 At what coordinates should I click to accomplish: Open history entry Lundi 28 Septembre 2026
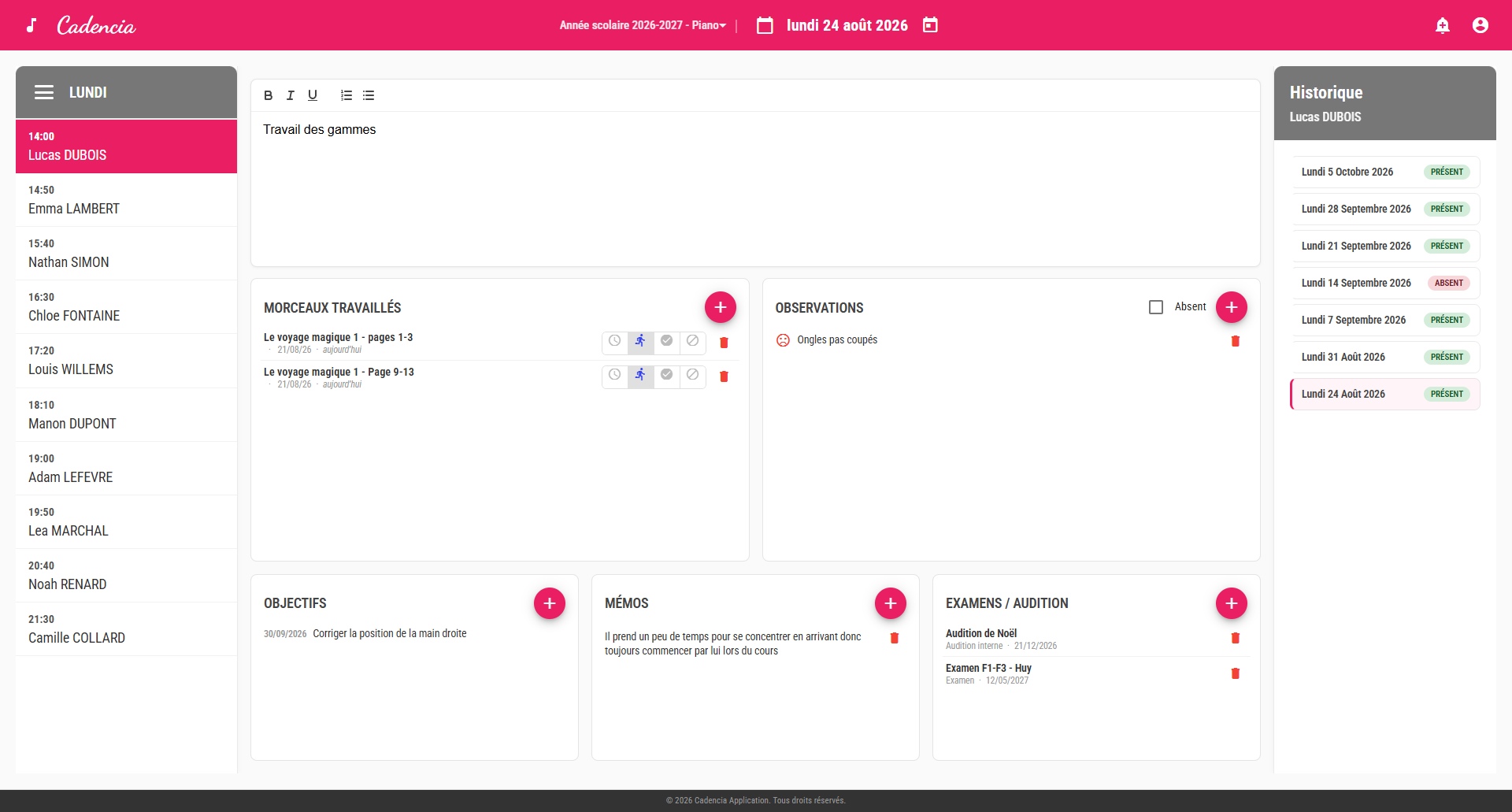(1385, 209)
